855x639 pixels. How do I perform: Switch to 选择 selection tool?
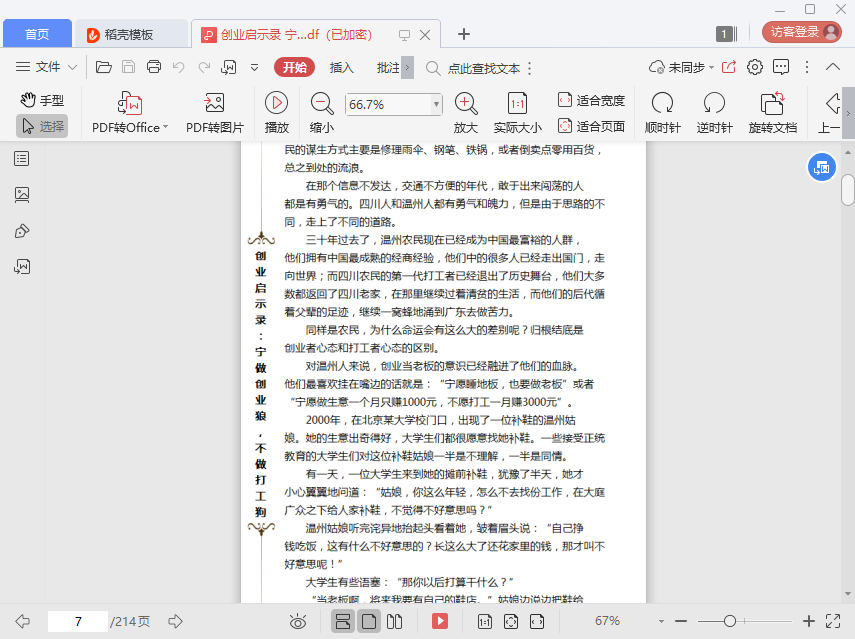tap(42, 126)
